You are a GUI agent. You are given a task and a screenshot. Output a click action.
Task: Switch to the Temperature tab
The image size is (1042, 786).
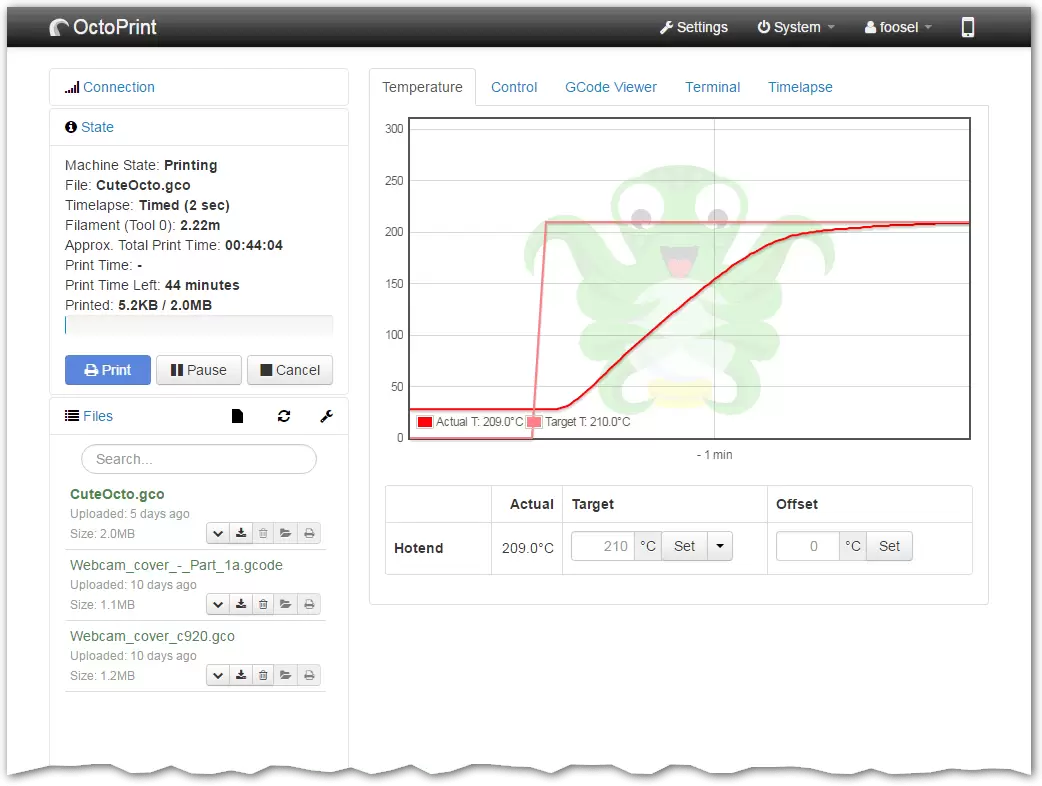click(x=422, y=87)
